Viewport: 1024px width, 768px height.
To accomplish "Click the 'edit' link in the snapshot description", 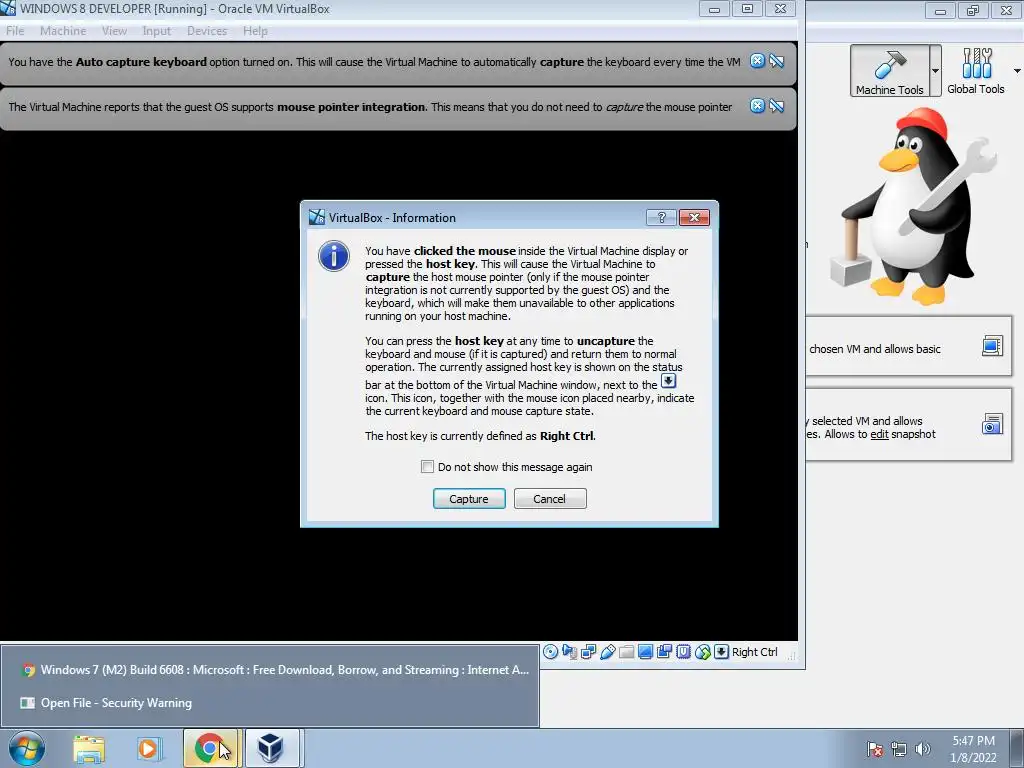I will point(879,434).
